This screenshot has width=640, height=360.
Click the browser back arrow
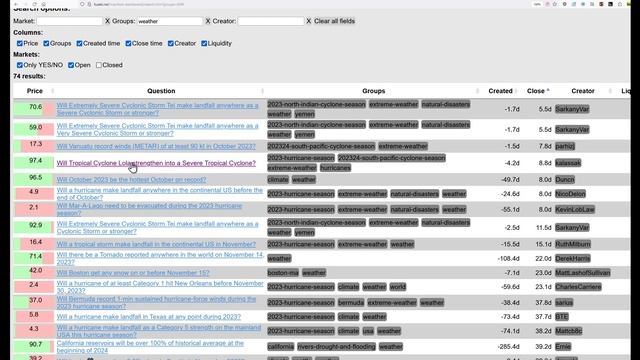16,4
